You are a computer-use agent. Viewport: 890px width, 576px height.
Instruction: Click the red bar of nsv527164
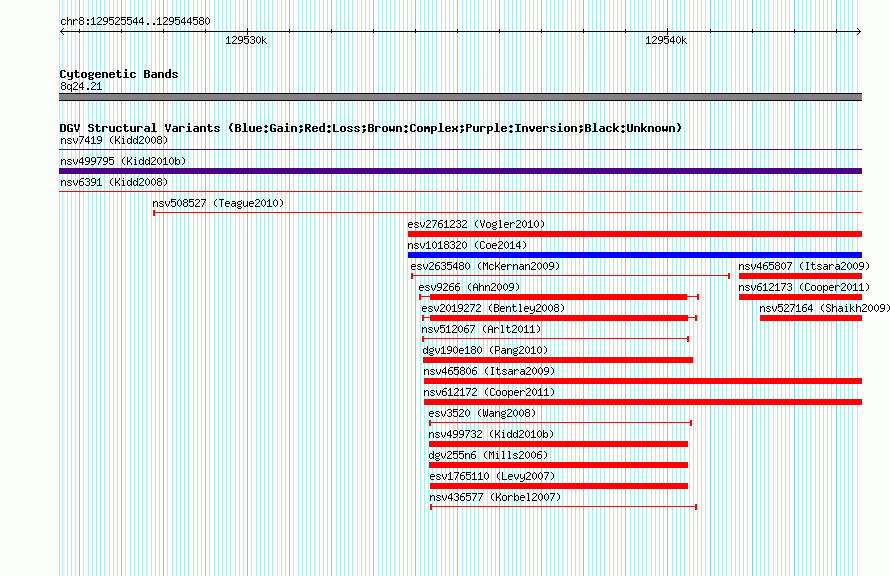(811, 318)
